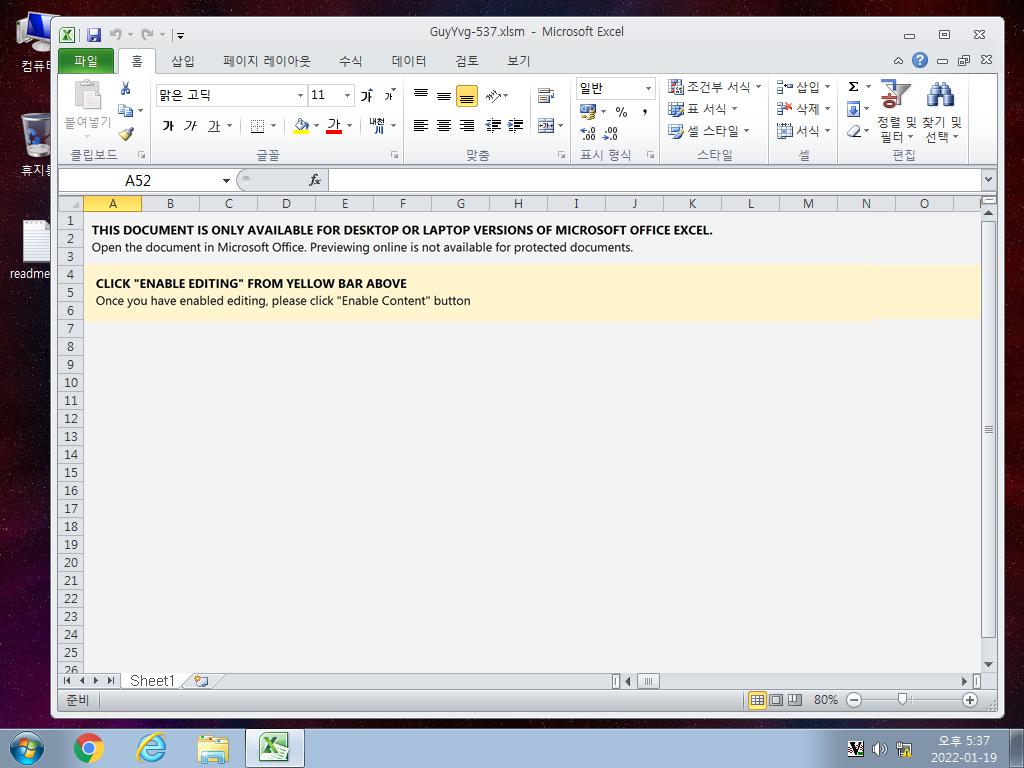Open 셀 스타일 cell styles gallery
The width and height of the screenshot is (1024, 768).
click(x=709, y=131)
